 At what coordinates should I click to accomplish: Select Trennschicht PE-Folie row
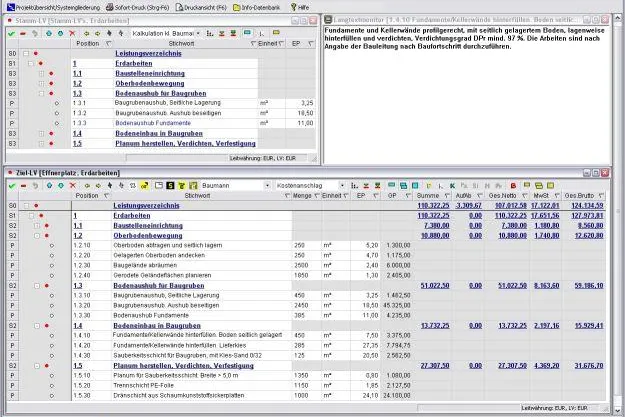pyautogui.click(x=306, y=386)
